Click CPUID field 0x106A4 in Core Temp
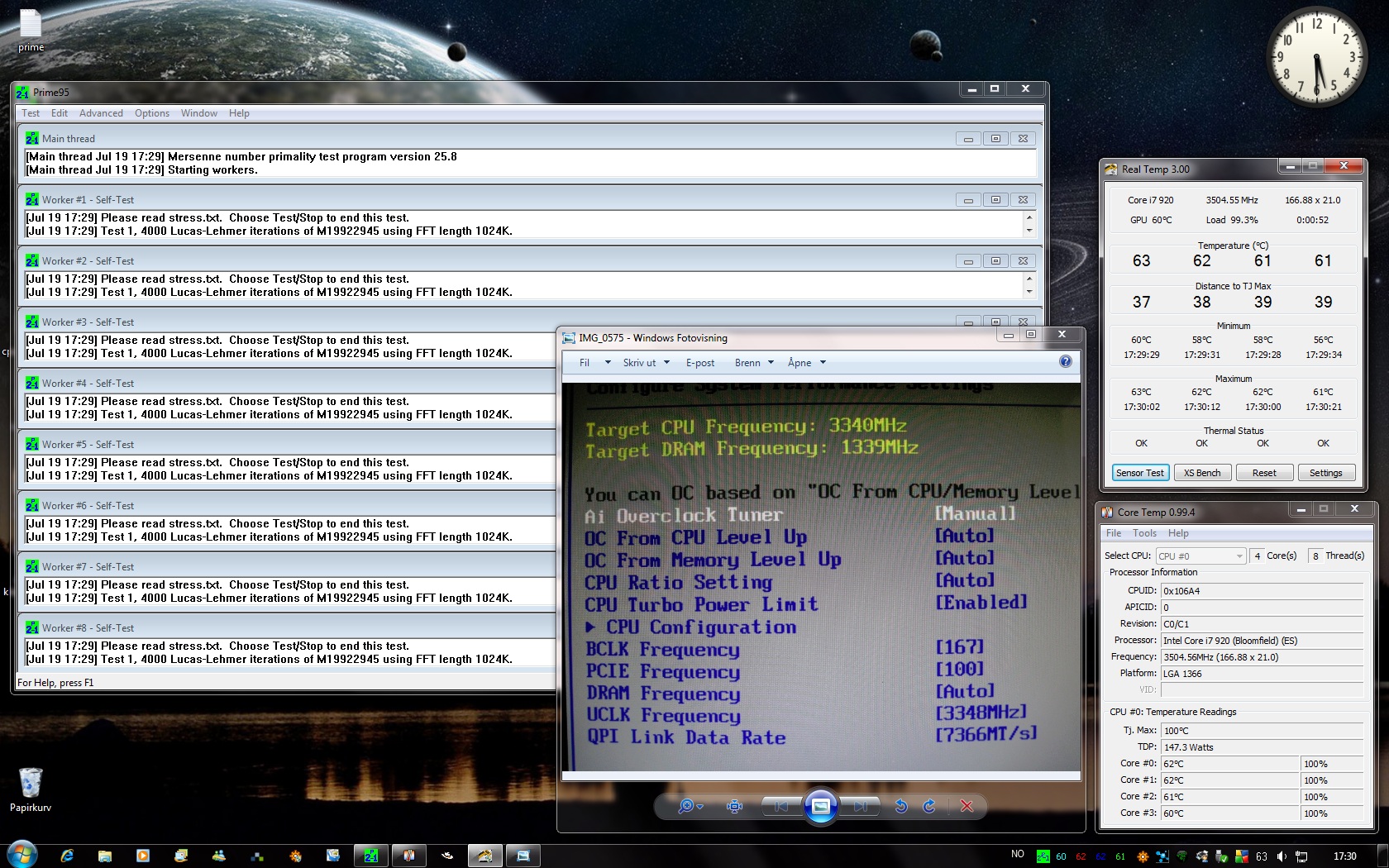1389x868 pixels. point(1262,591)
